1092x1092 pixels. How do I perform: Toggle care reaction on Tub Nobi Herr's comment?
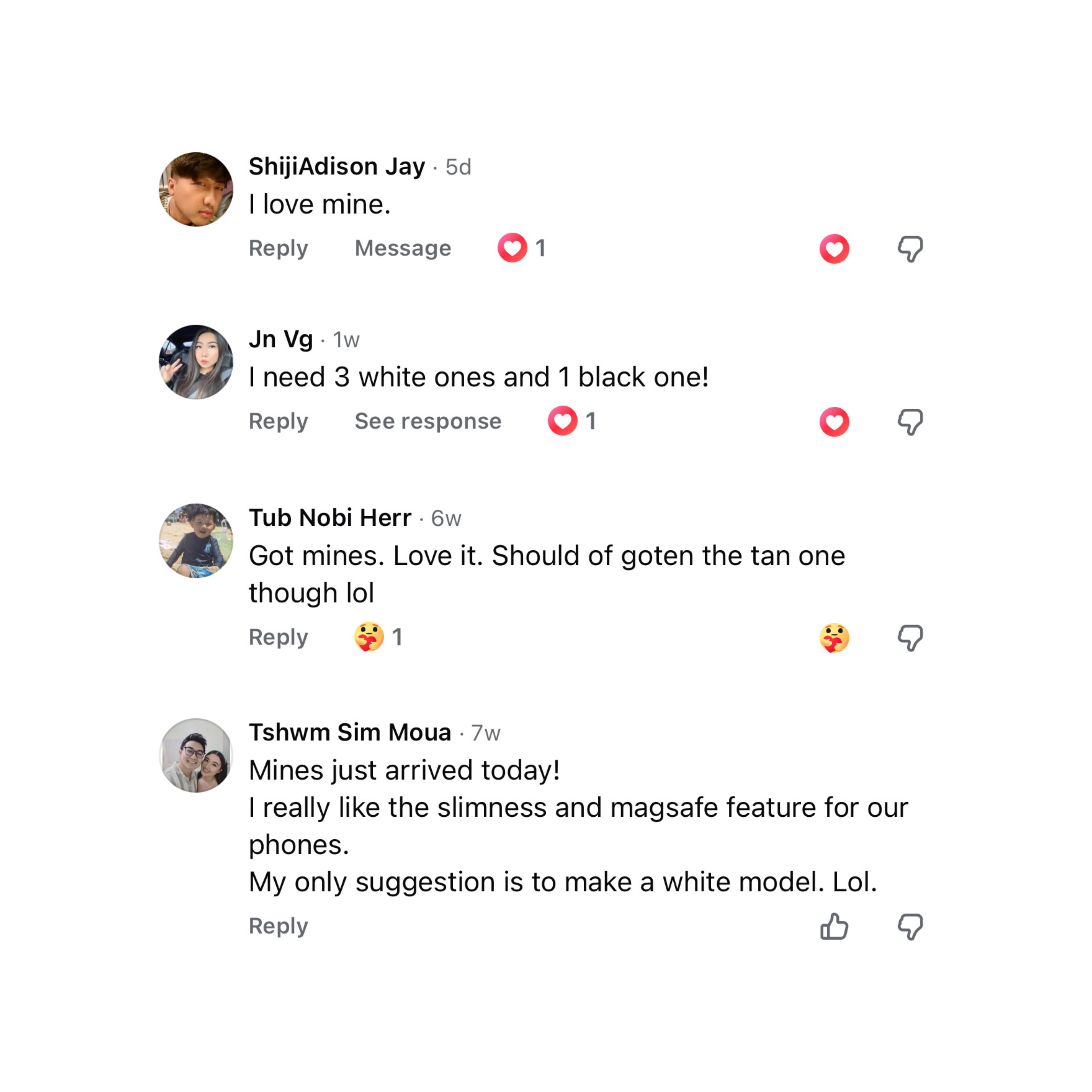[x=834, y=637]
